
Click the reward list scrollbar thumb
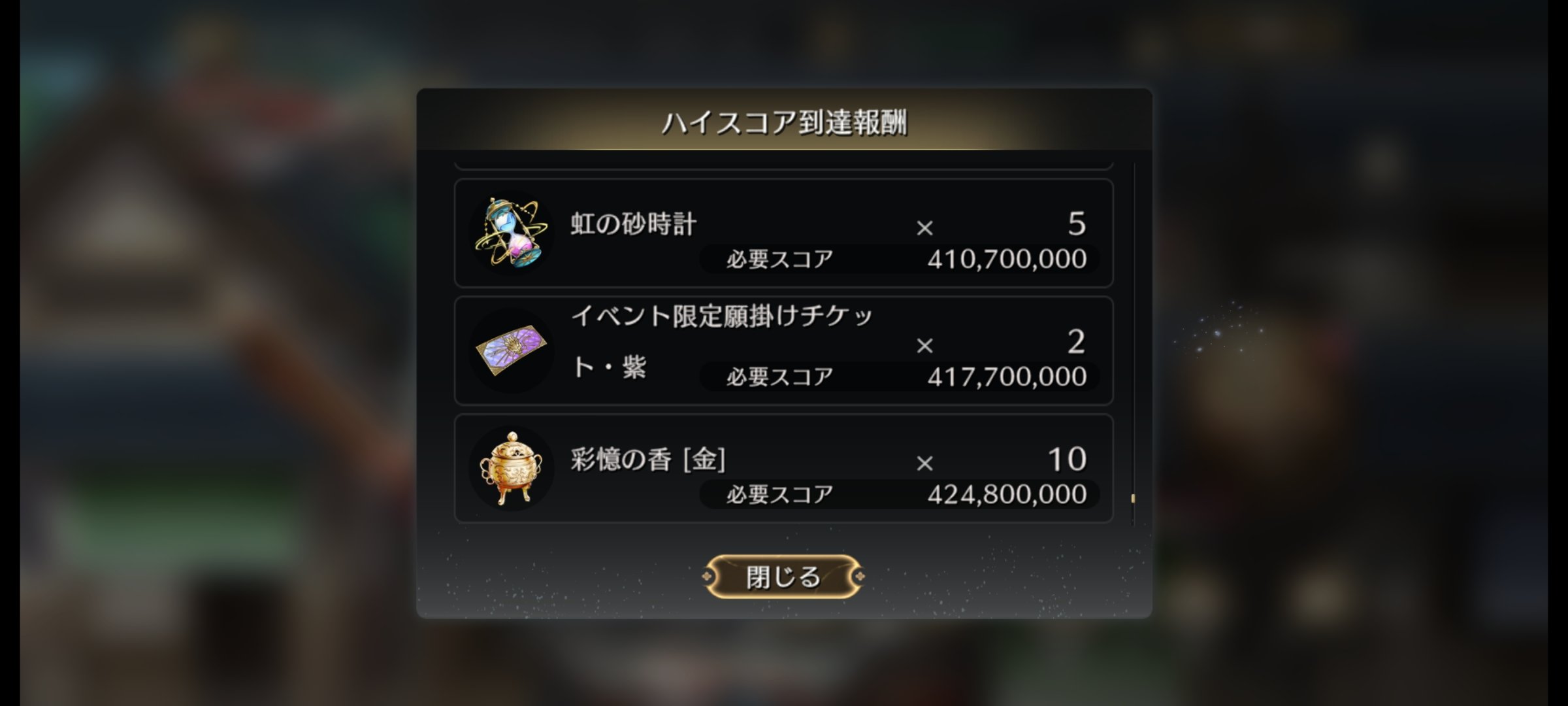(1133, 499)
